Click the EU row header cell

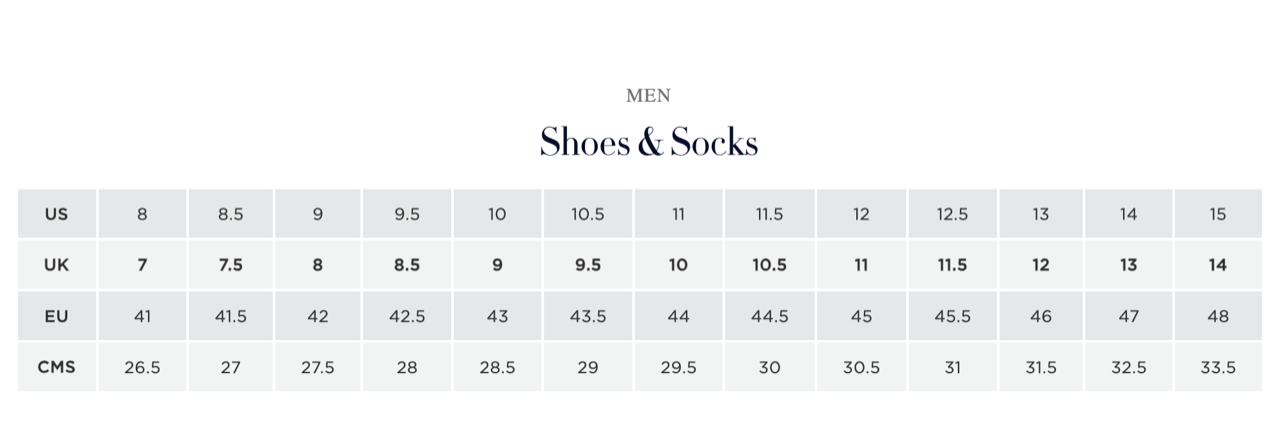pos(57,316)
